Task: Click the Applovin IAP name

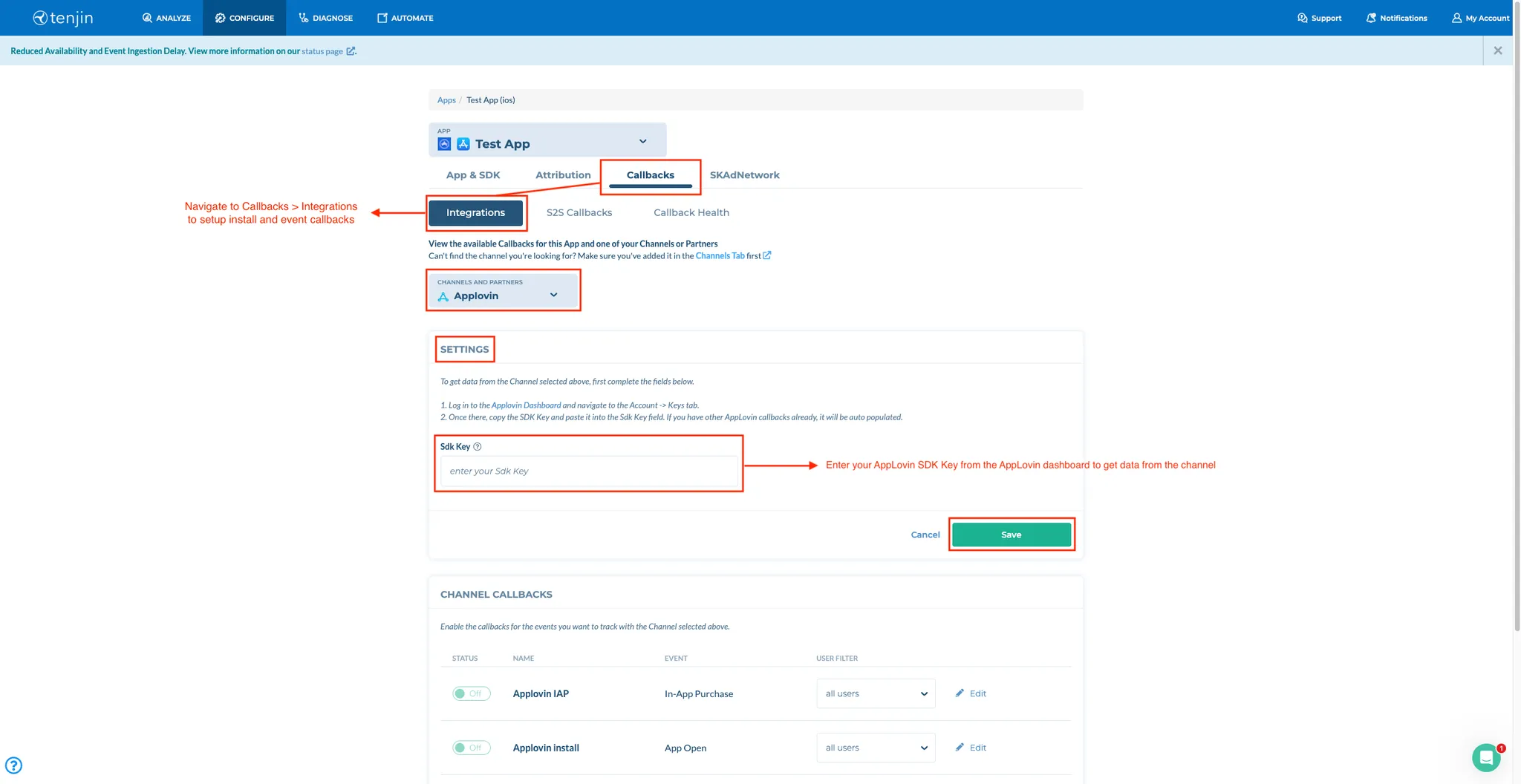Action: [541, 694]
